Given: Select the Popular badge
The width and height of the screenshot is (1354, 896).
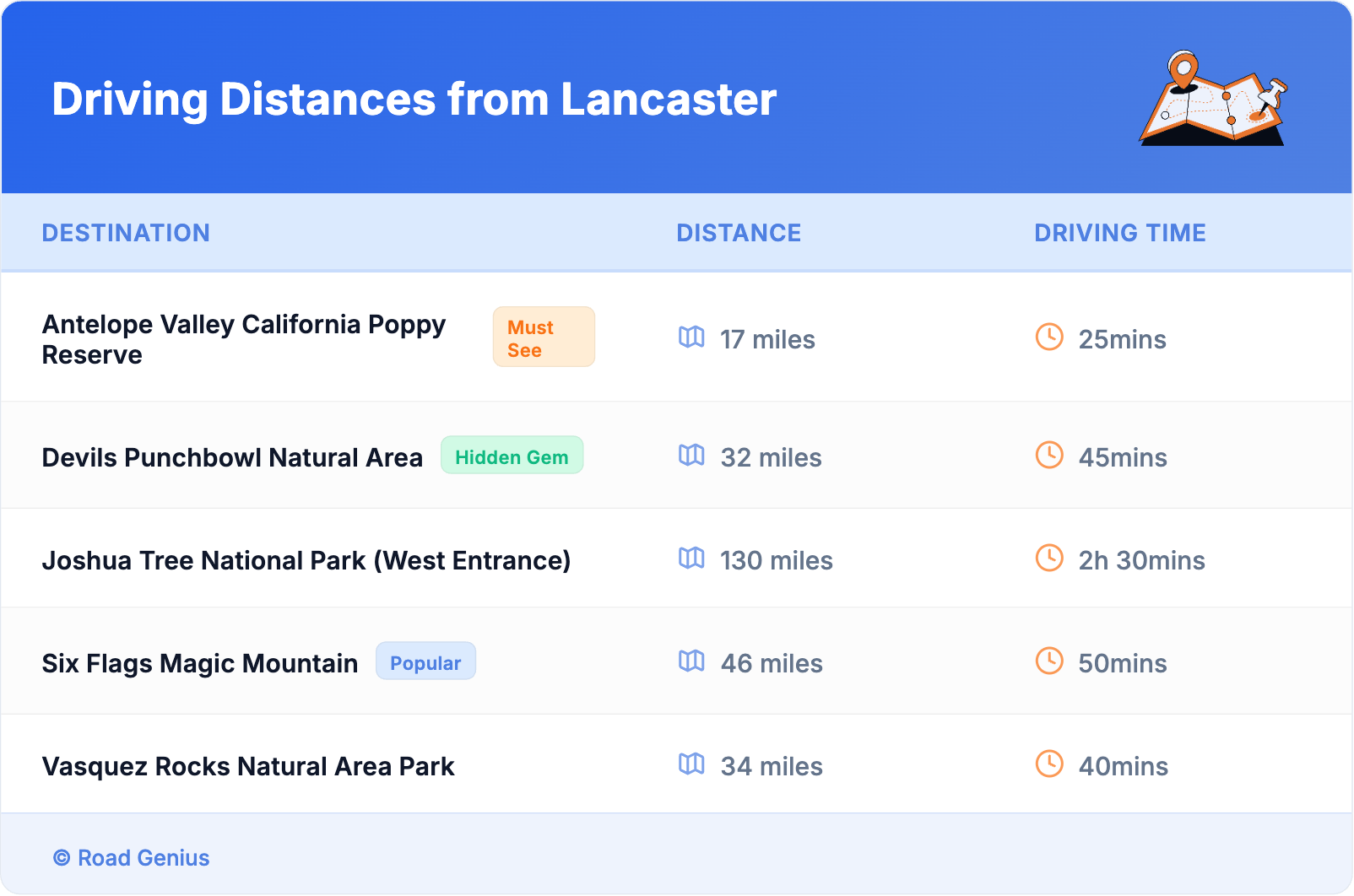Looking at the screenshot, I should [x=425, y=661].
